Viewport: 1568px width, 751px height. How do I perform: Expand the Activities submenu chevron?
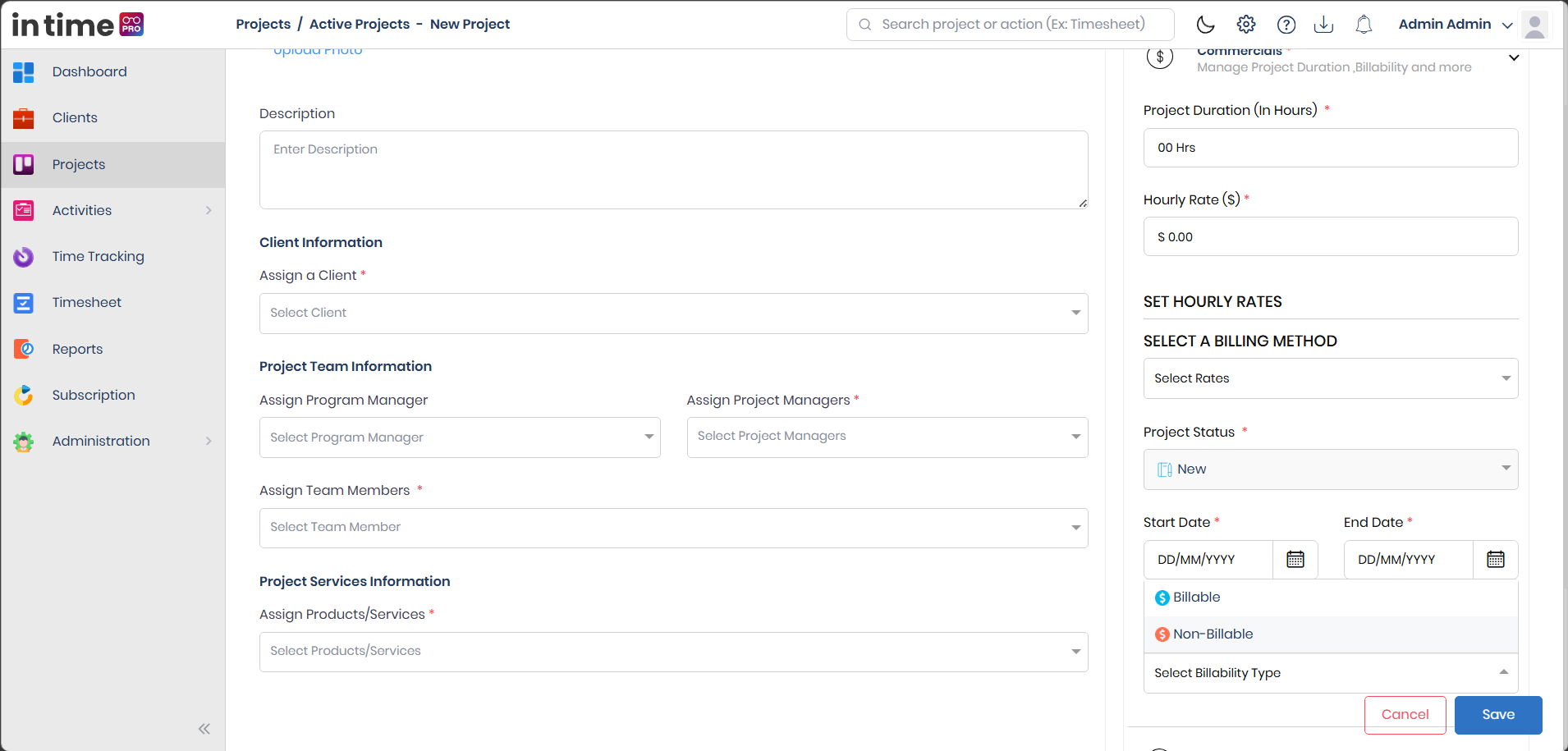209,210
